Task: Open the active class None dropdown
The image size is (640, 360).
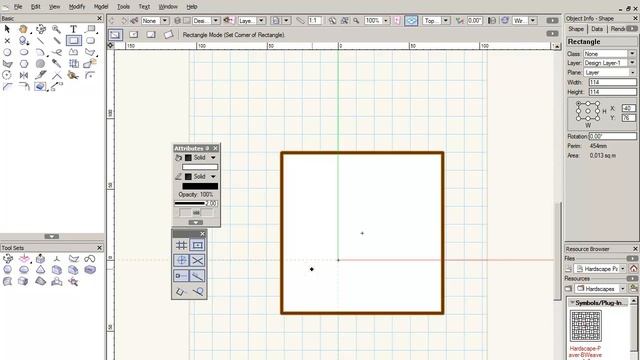Action: pos(164,20)
